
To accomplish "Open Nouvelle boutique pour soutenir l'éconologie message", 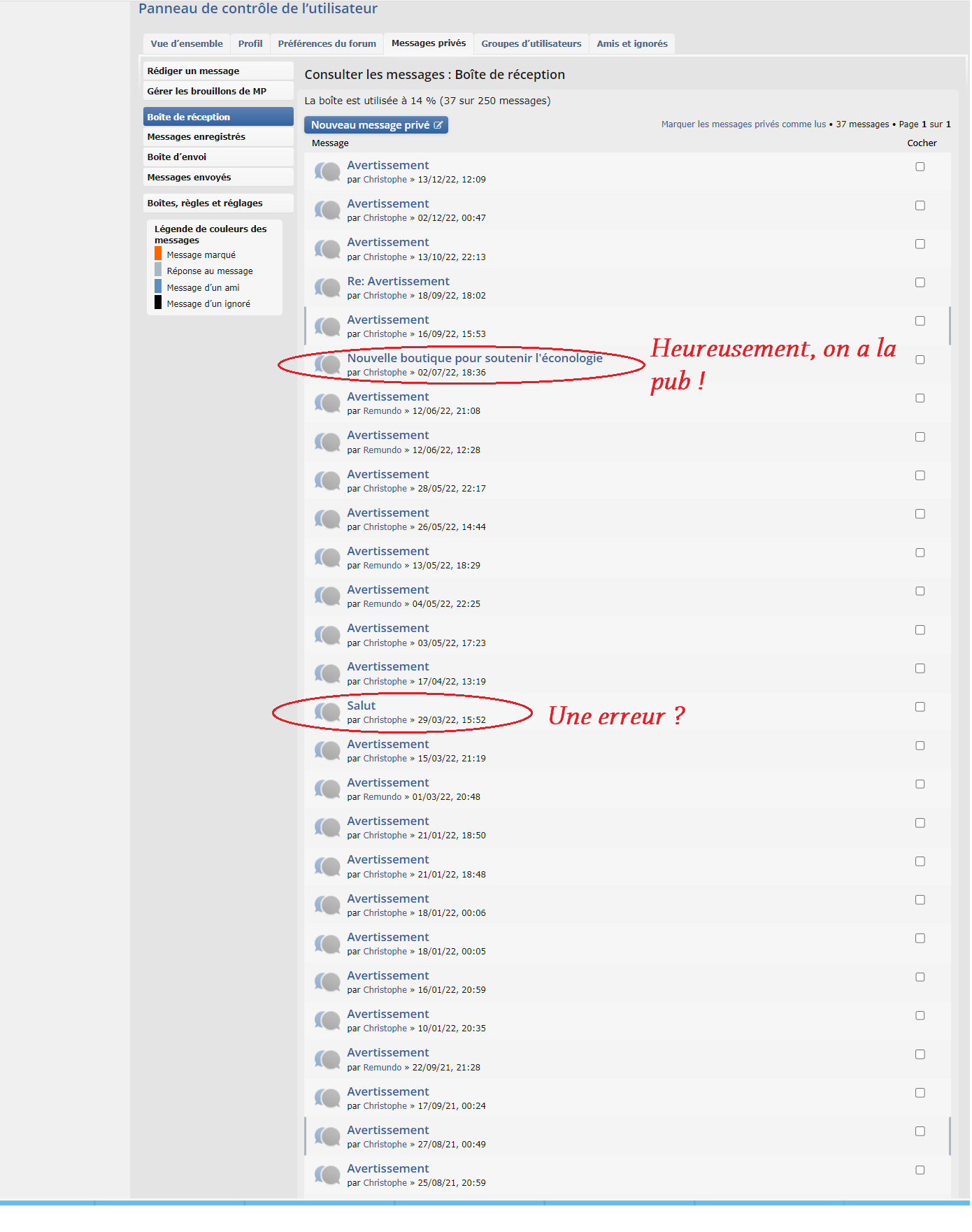I will pos(475,358).
